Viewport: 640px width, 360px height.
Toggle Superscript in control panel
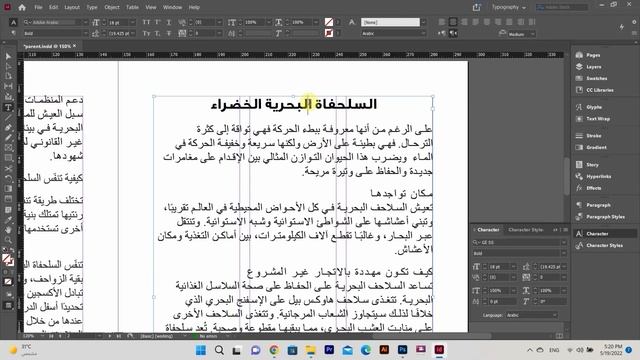158,22
